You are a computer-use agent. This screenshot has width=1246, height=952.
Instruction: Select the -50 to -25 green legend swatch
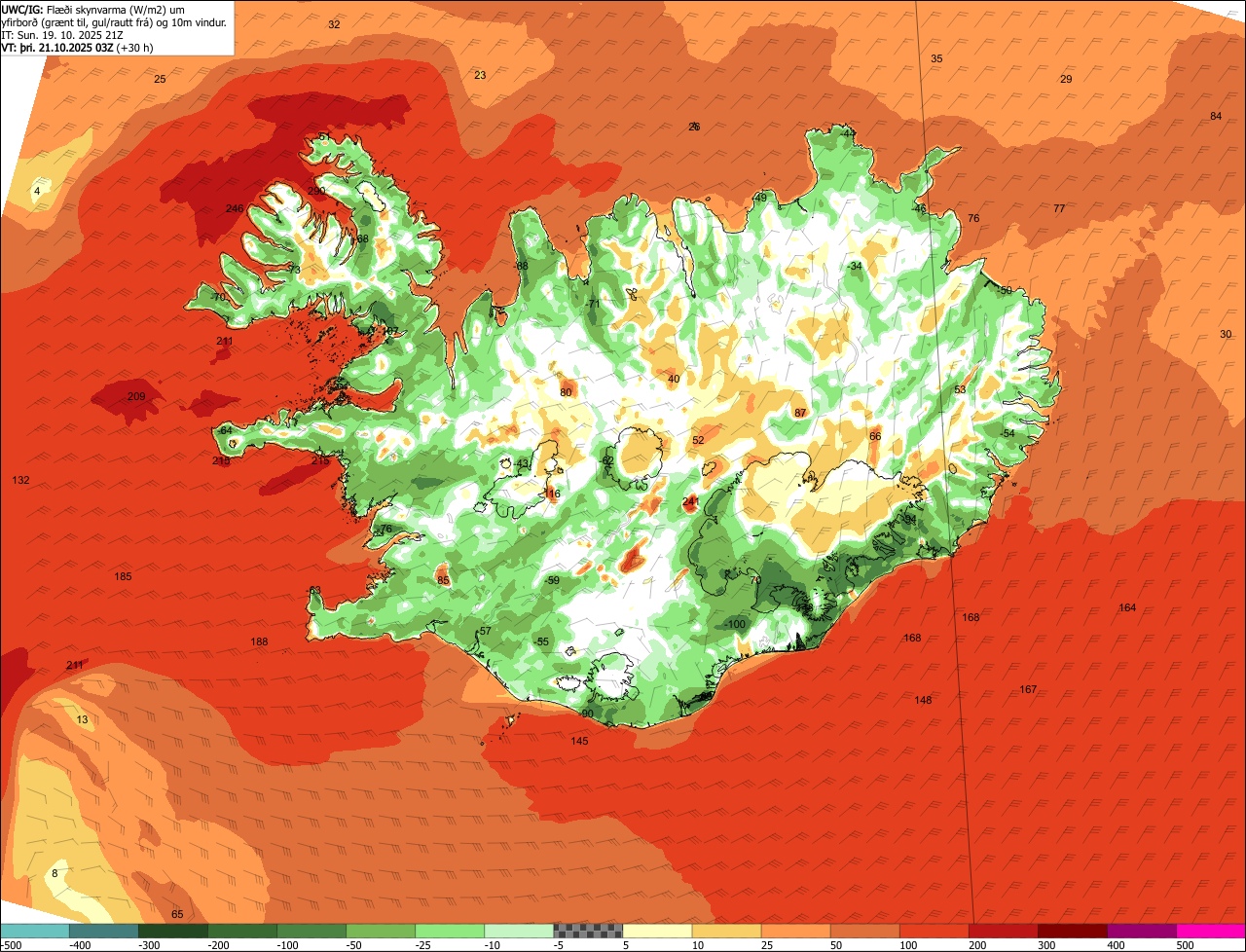381,931
